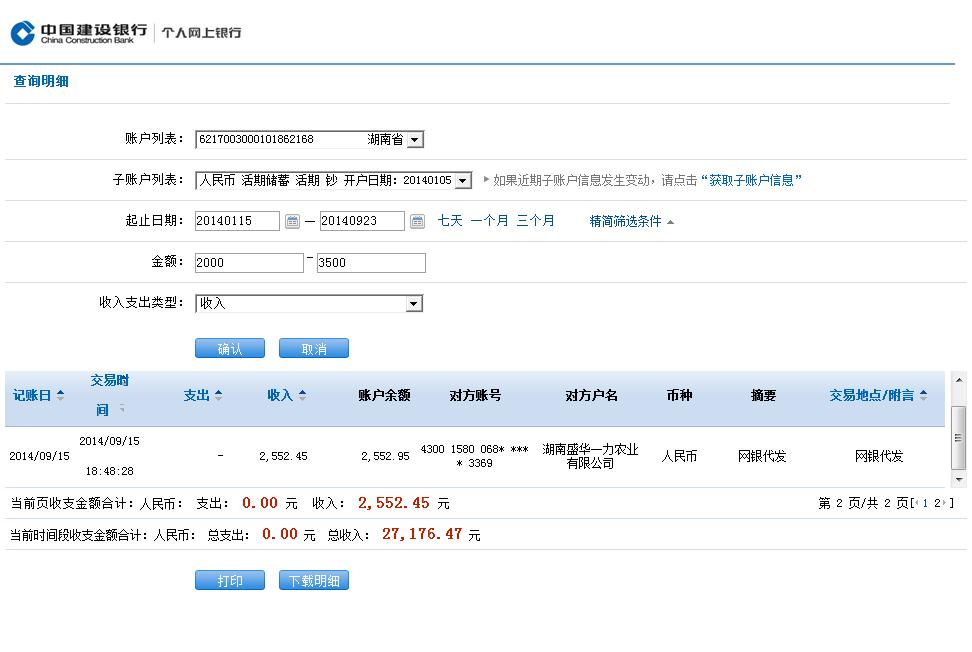Sort by 收入 column arrows
Screen dimensions: 972x652
[303, 395]
